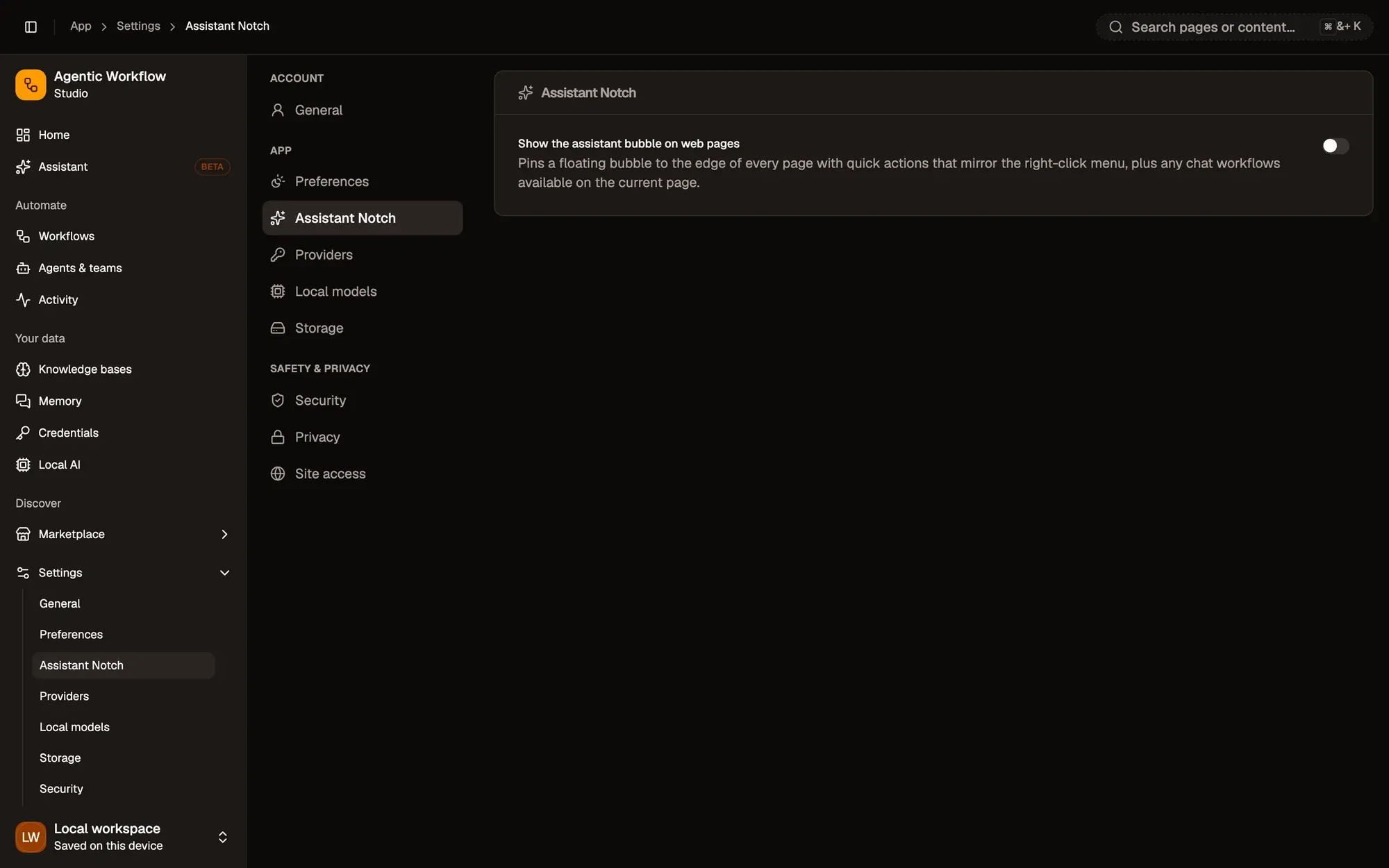The height and width of the screenshot is (868, 1389).
Task: Click the Agentic Workflow Studio logo
Action: tap(31, 85)
